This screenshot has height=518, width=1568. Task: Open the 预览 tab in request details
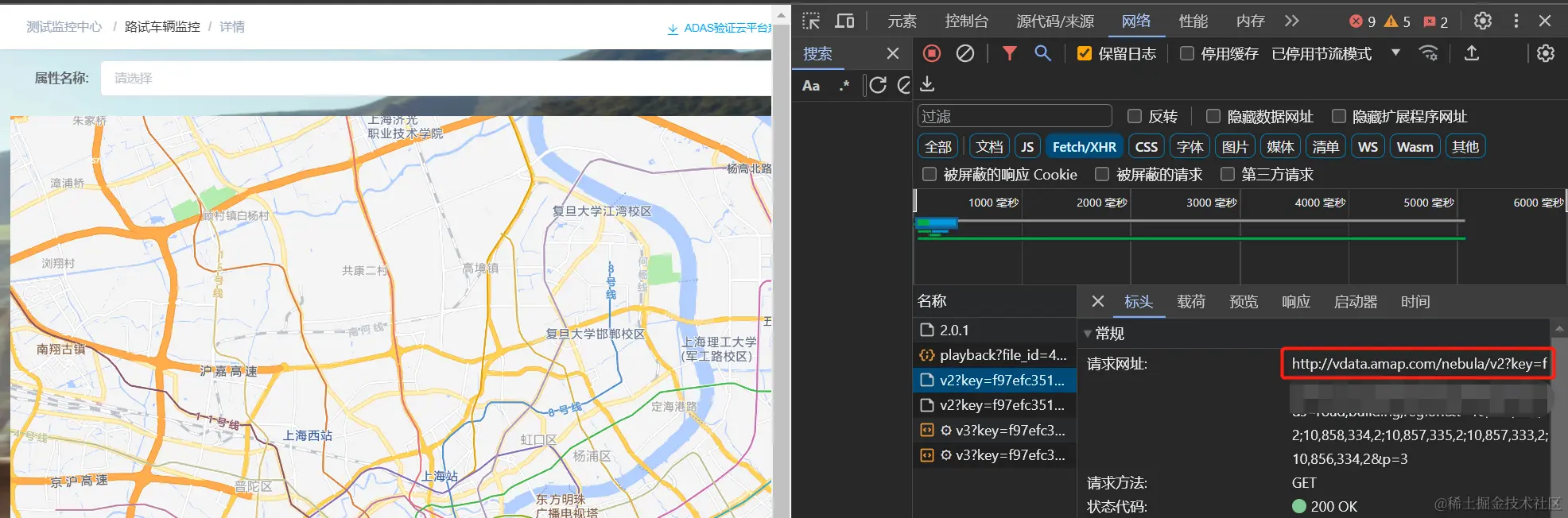[1244, 301]
